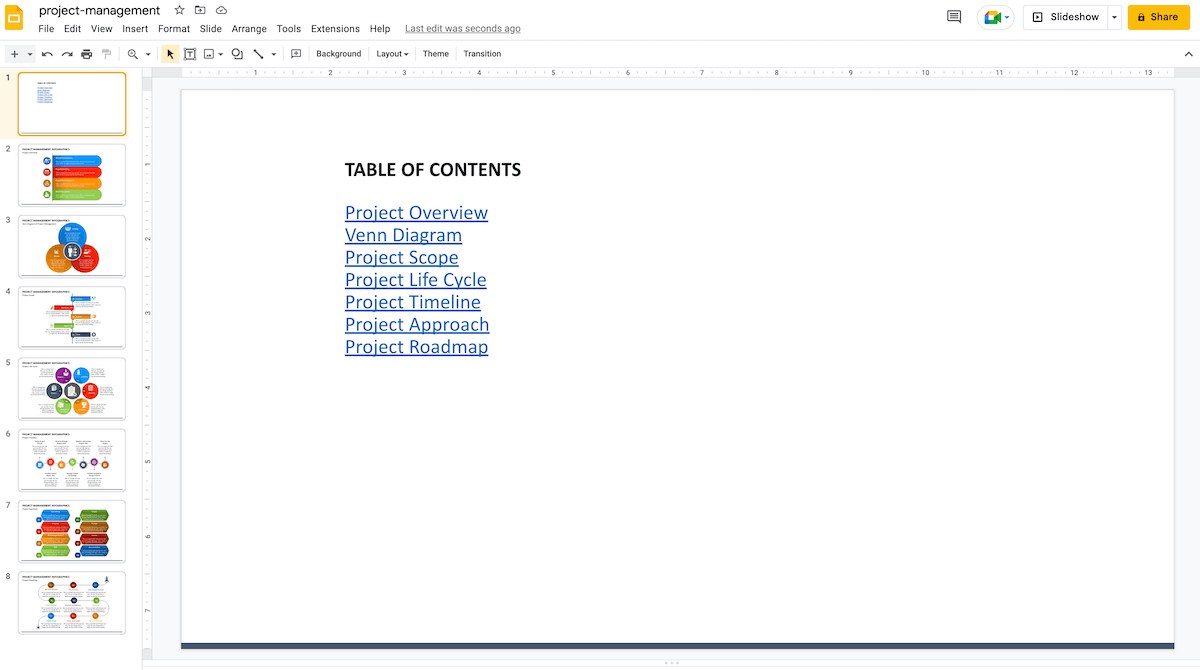Select slide 8 thumbnail
1200x670 pixels.
pyautogui.click(x=72, y=603)
